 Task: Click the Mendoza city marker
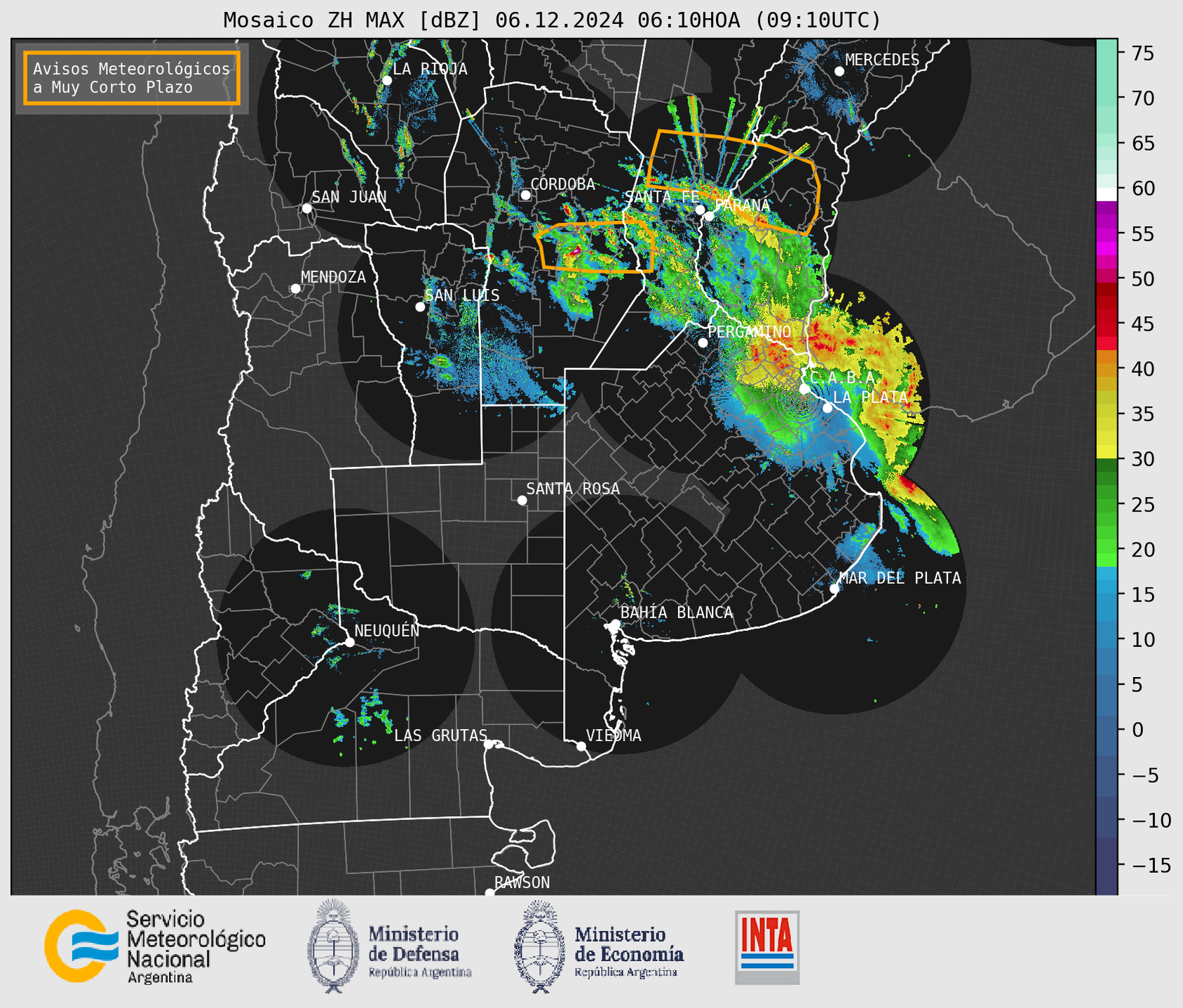(x=296, y=288)
